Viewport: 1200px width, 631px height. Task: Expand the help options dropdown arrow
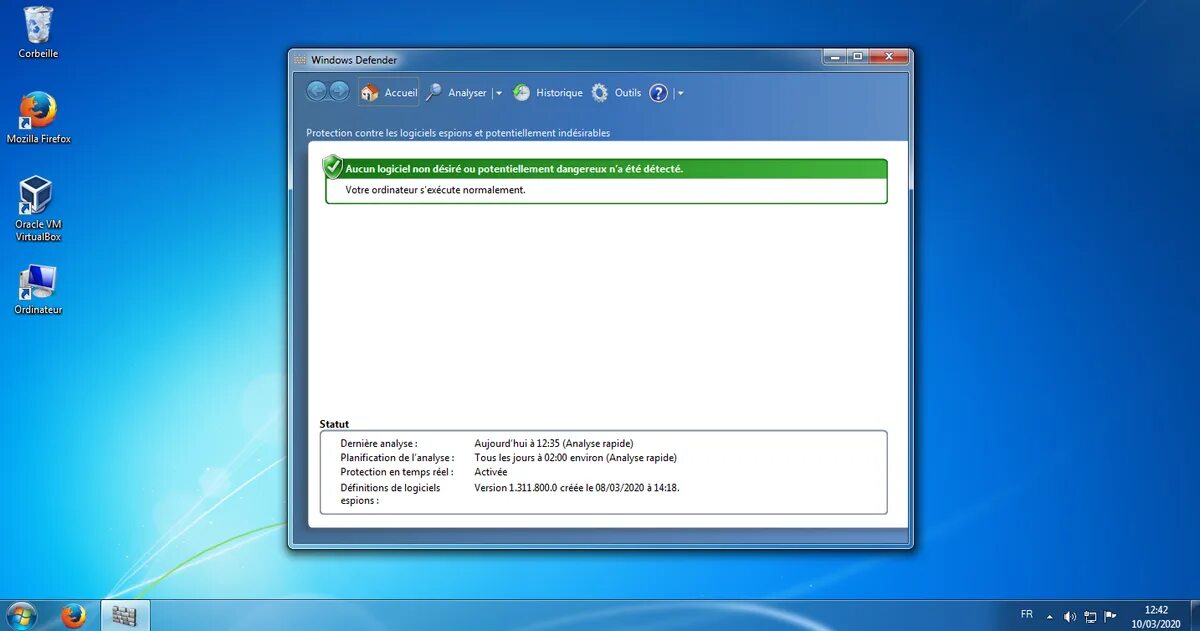[680, 93]
